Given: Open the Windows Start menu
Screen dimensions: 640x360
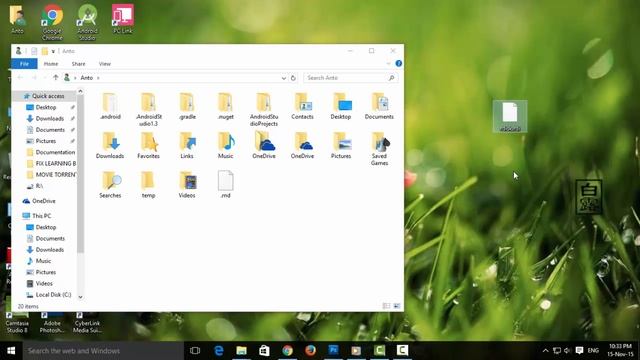Looking at the screenshot, I should (11, 351).
